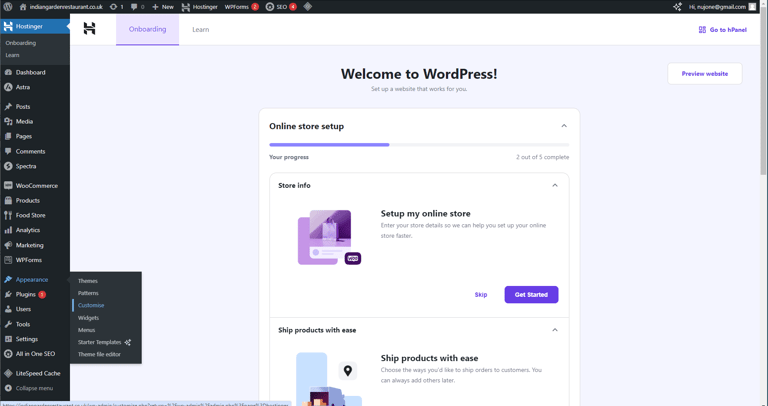Image resolution: width=768 pixels, height=406 pixels.
Task: Collapse Ship products with ease chevron
Action: tap(555, 330)
